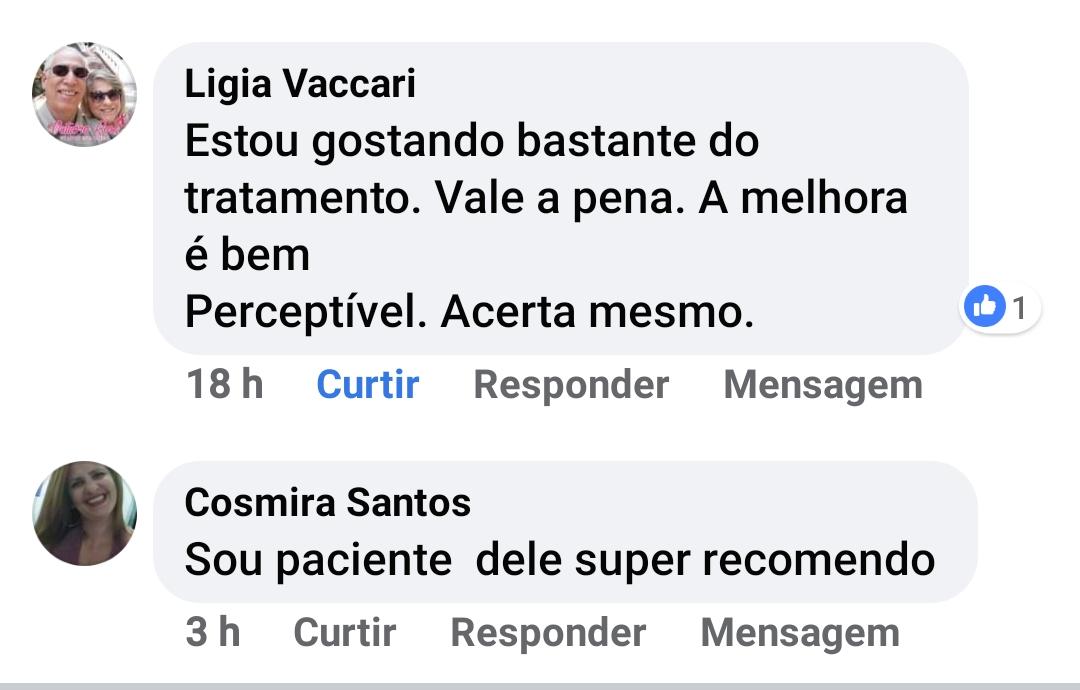Select the 'Estou gostando bastante do' line

[x=472, y=141]
